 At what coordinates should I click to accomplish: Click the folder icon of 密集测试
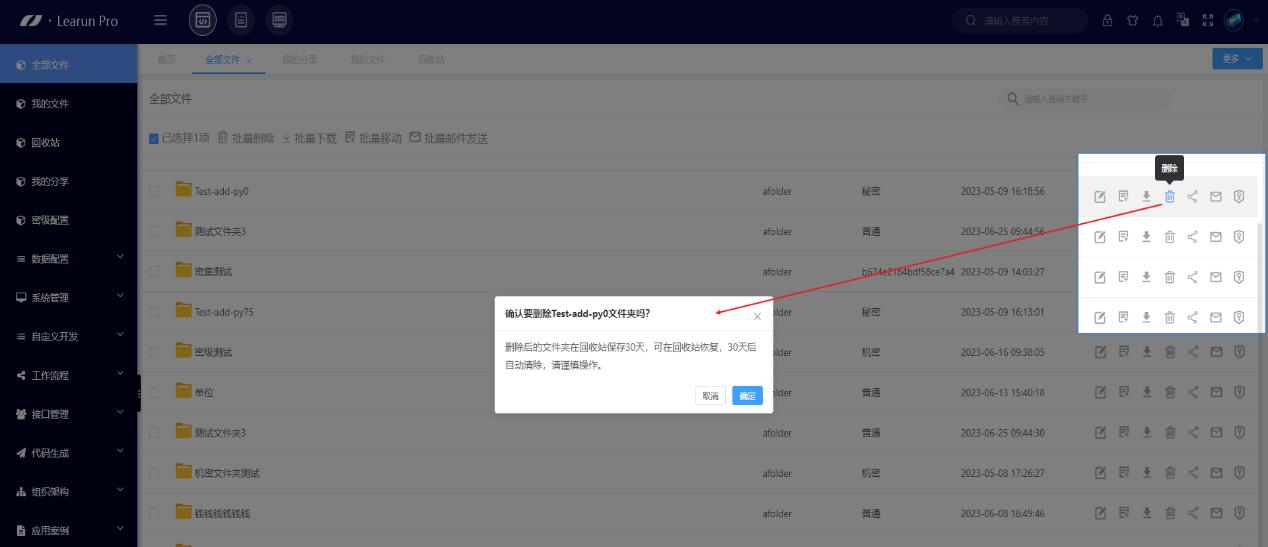183,270
